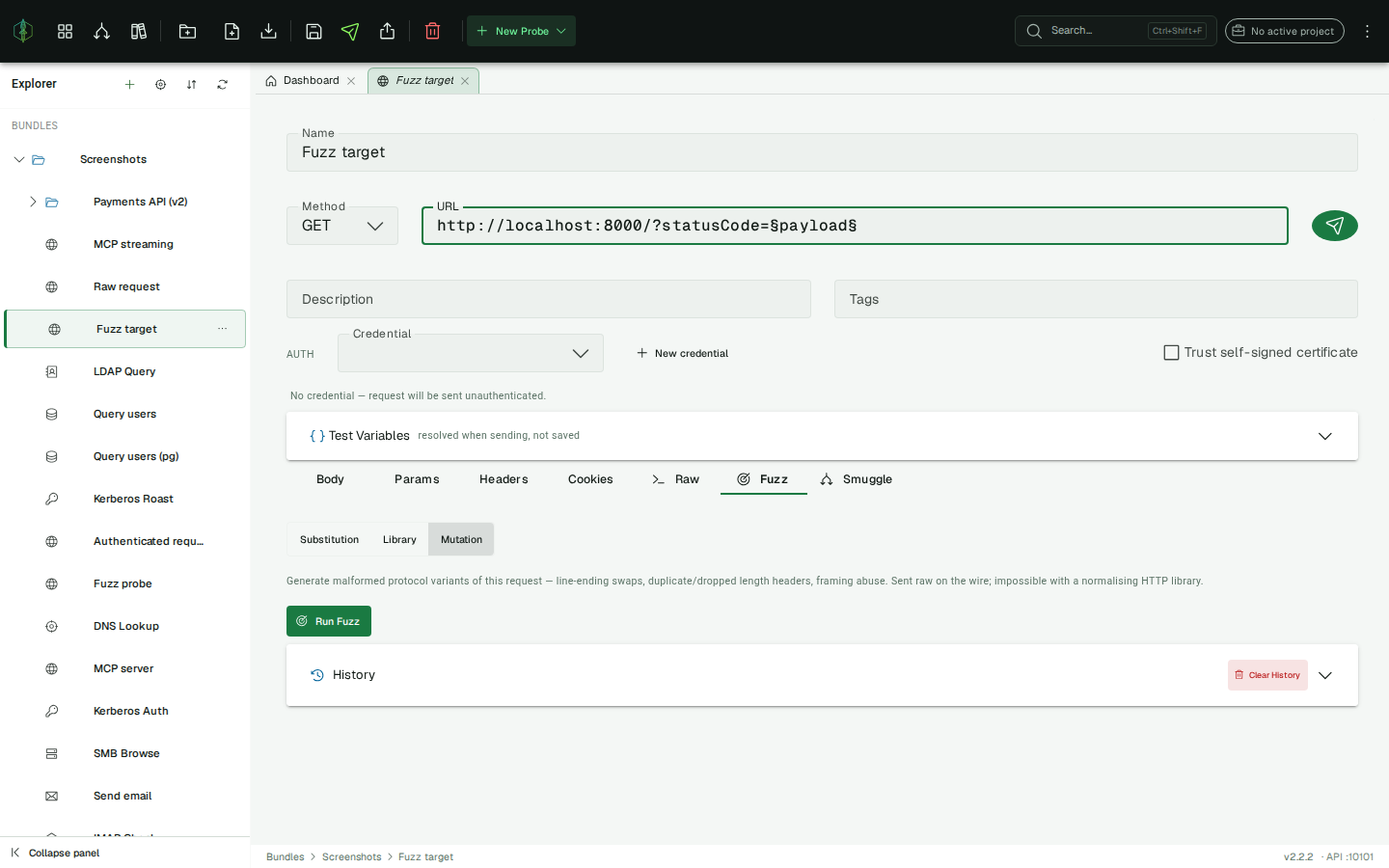Switch to the Body tab
The image size is (1389, 868).
pyautogui.click(x=330, y=479)
